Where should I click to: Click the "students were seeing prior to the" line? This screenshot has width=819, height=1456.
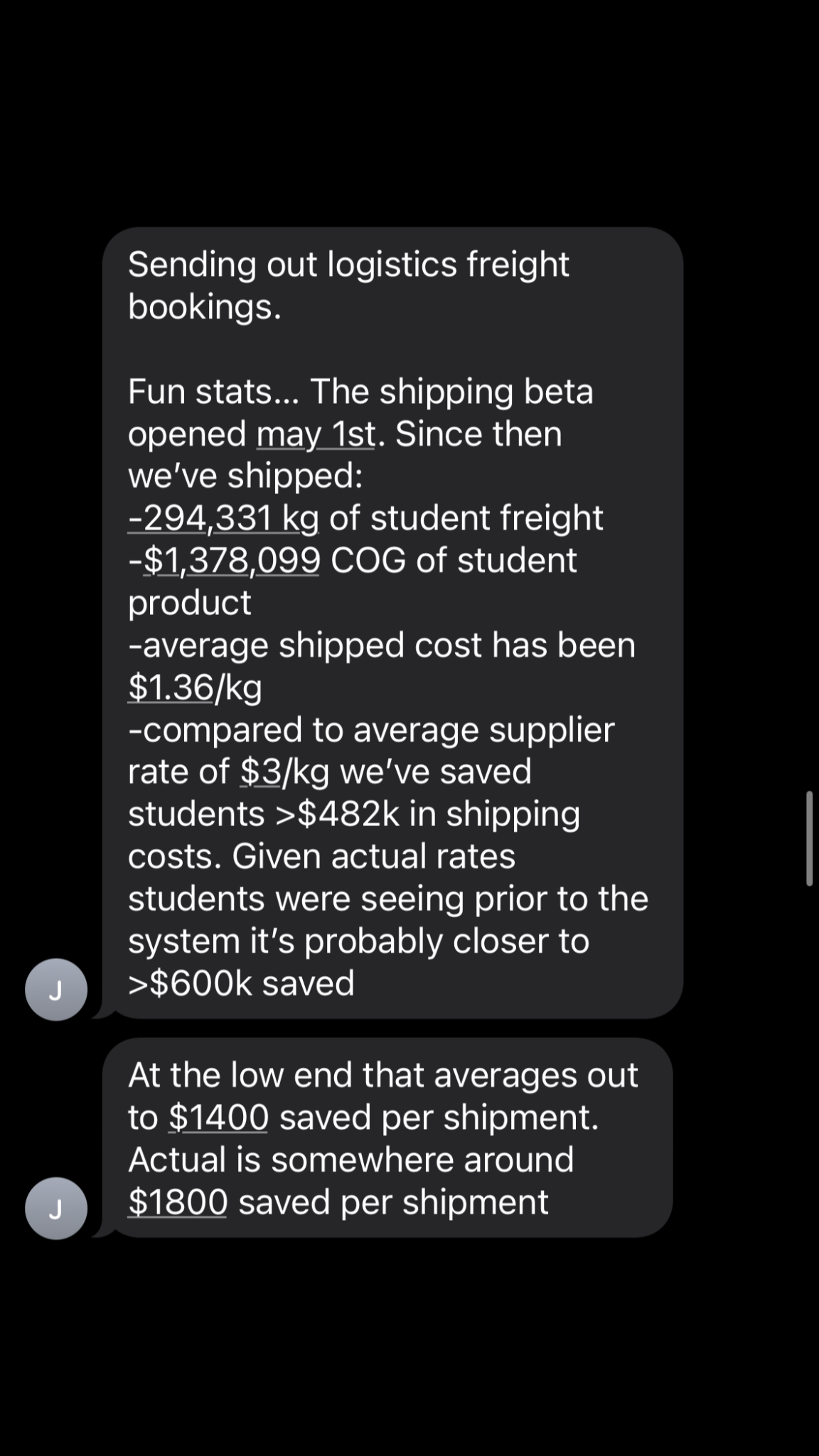pyautogui.click(x=387, y=899)
